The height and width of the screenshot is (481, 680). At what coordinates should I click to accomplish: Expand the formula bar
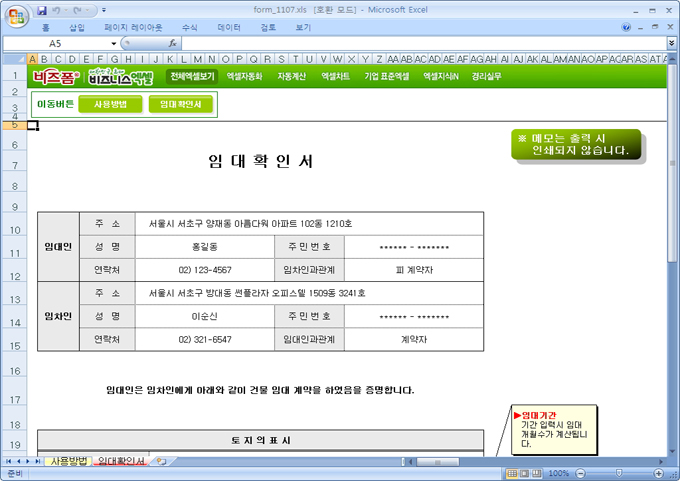click(668, 44)
